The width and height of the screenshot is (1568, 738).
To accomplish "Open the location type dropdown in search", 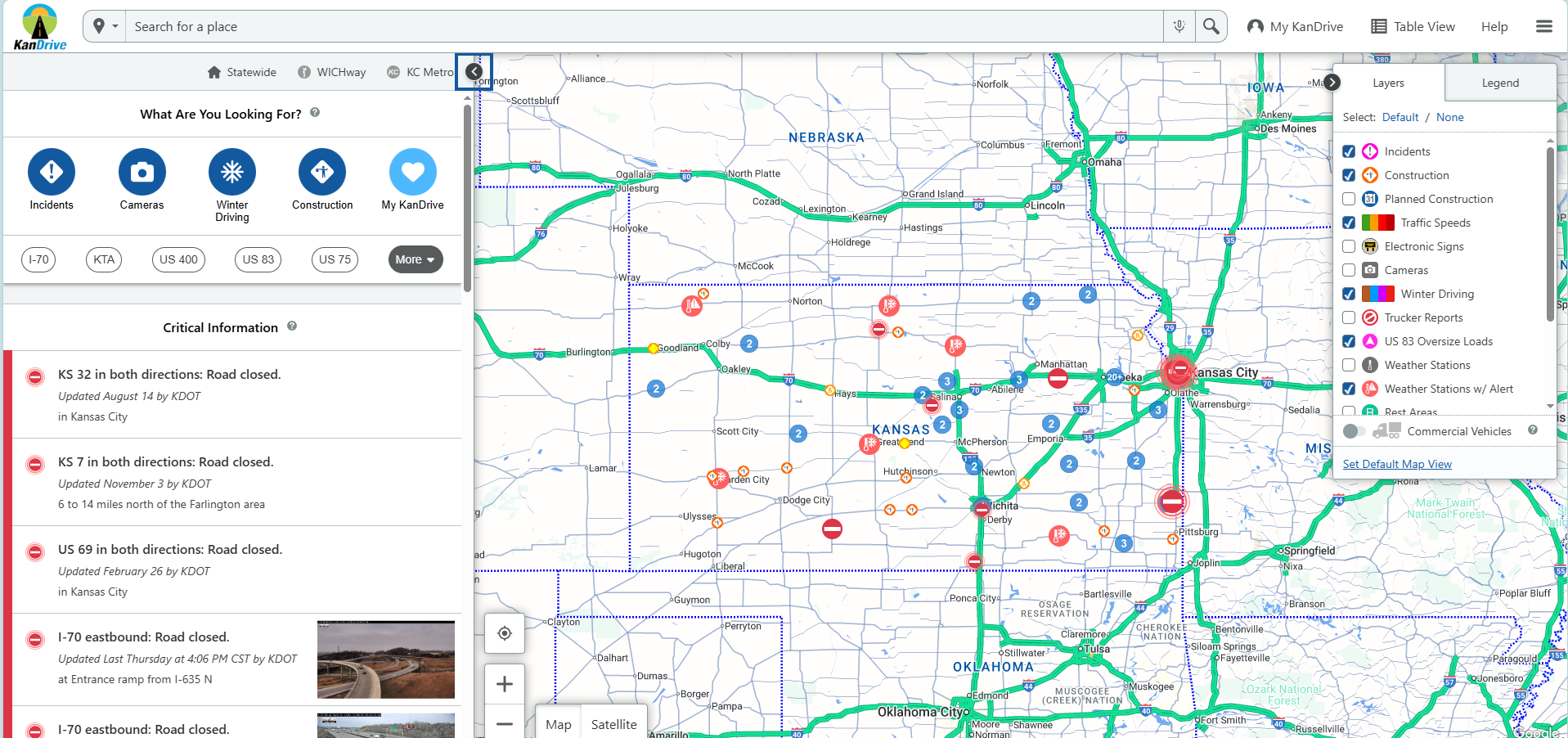I will 105,26.
